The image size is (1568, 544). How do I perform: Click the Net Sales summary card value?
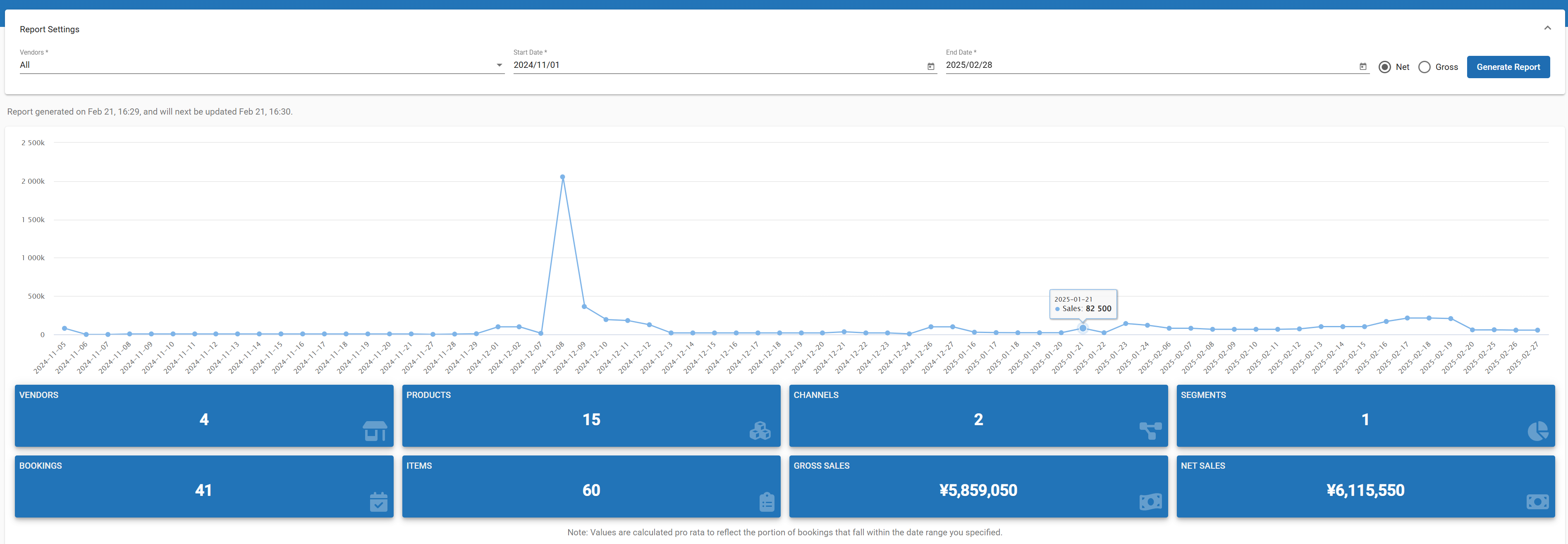coord(1365,490)
